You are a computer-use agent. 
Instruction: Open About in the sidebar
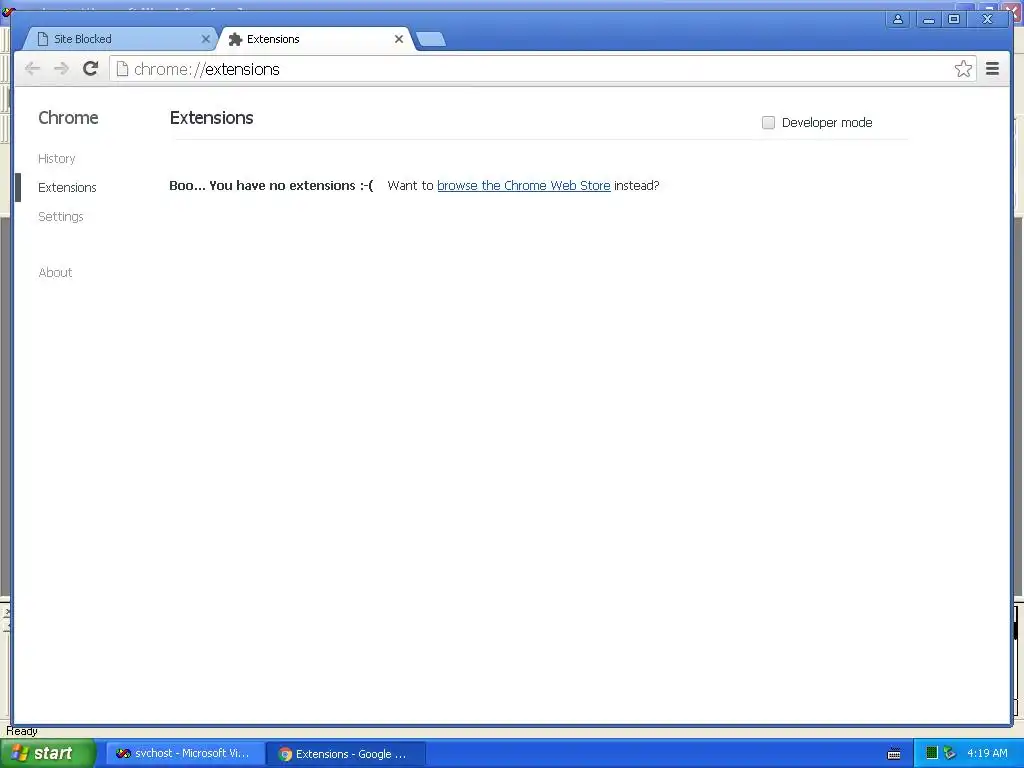tap(56, 272)
